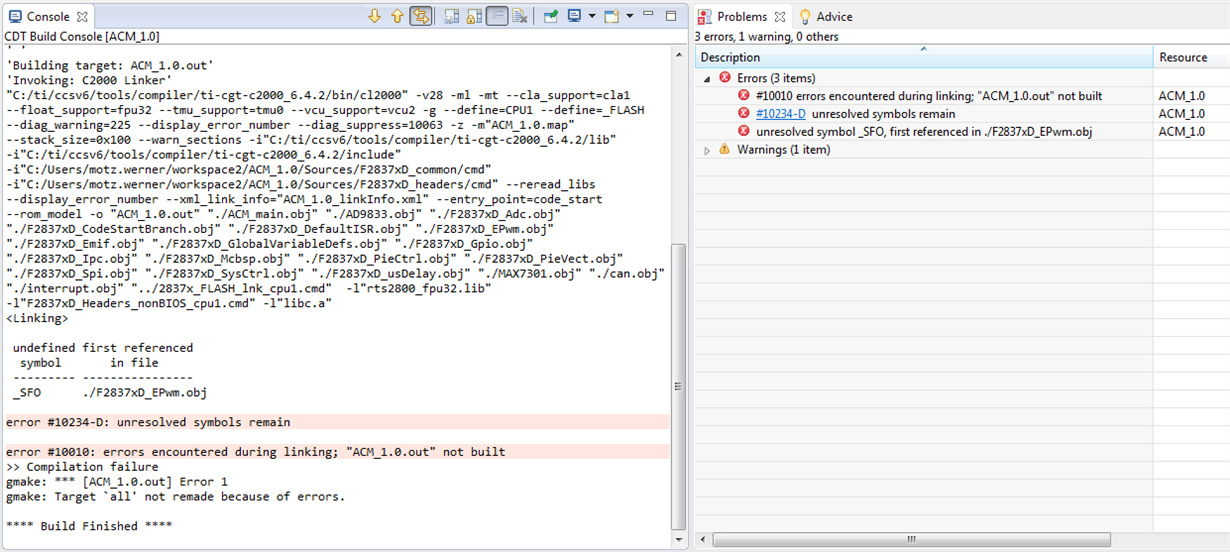Open Display Selected Console dropdown arrow

click(591, 16)
